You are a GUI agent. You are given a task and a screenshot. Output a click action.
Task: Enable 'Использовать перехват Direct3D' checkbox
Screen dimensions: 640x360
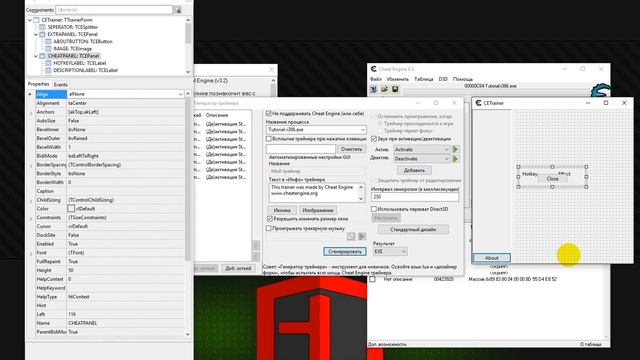374,209
